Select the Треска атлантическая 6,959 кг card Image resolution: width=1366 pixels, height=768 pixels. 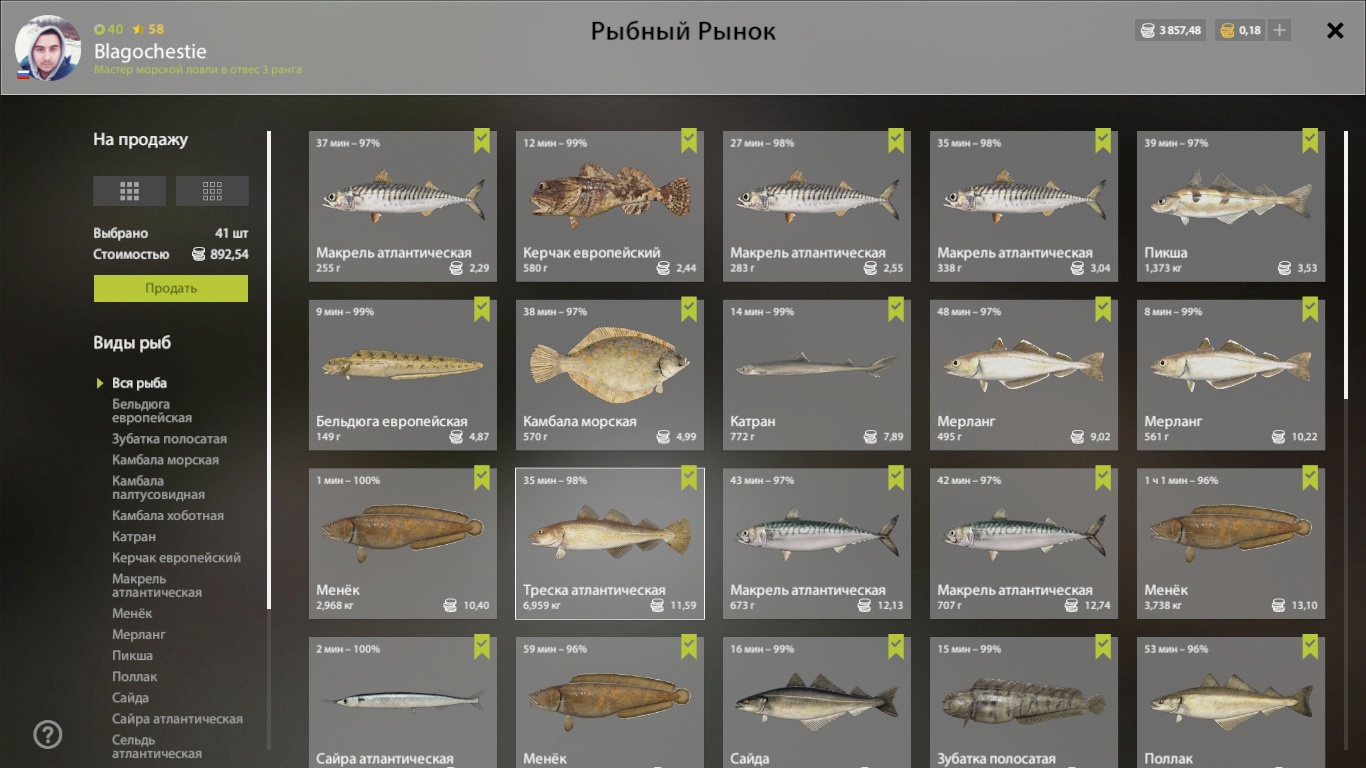610,544
